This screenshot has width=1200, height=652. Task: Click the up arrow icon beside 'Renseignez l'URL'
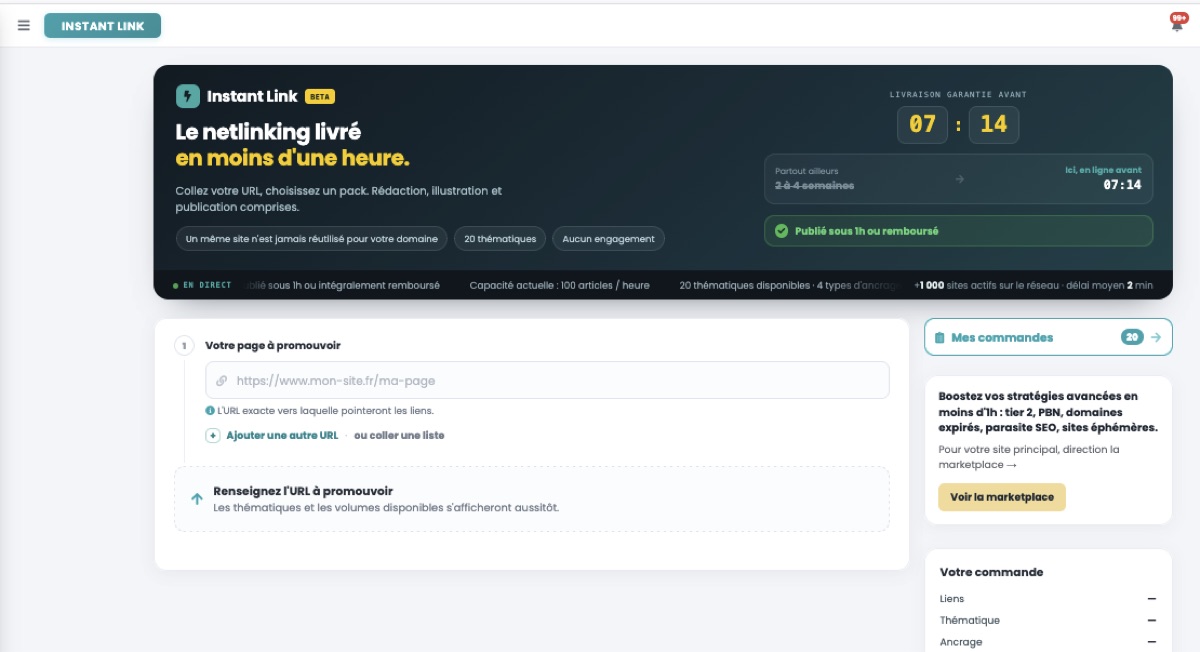pyautogui.click(x=197, y=498)
